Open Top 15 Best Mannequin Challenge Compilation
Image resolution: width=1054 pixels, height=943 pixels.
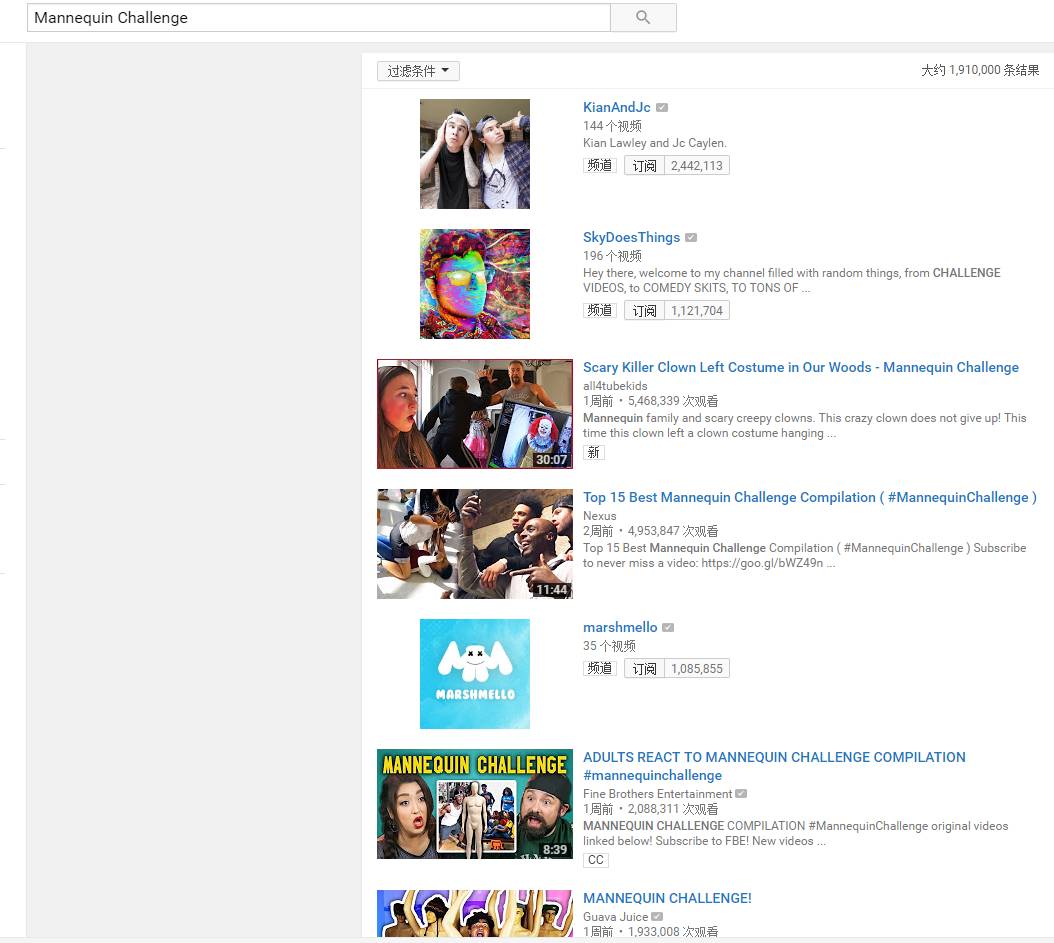pyautogui.click(x=809, y=497)
